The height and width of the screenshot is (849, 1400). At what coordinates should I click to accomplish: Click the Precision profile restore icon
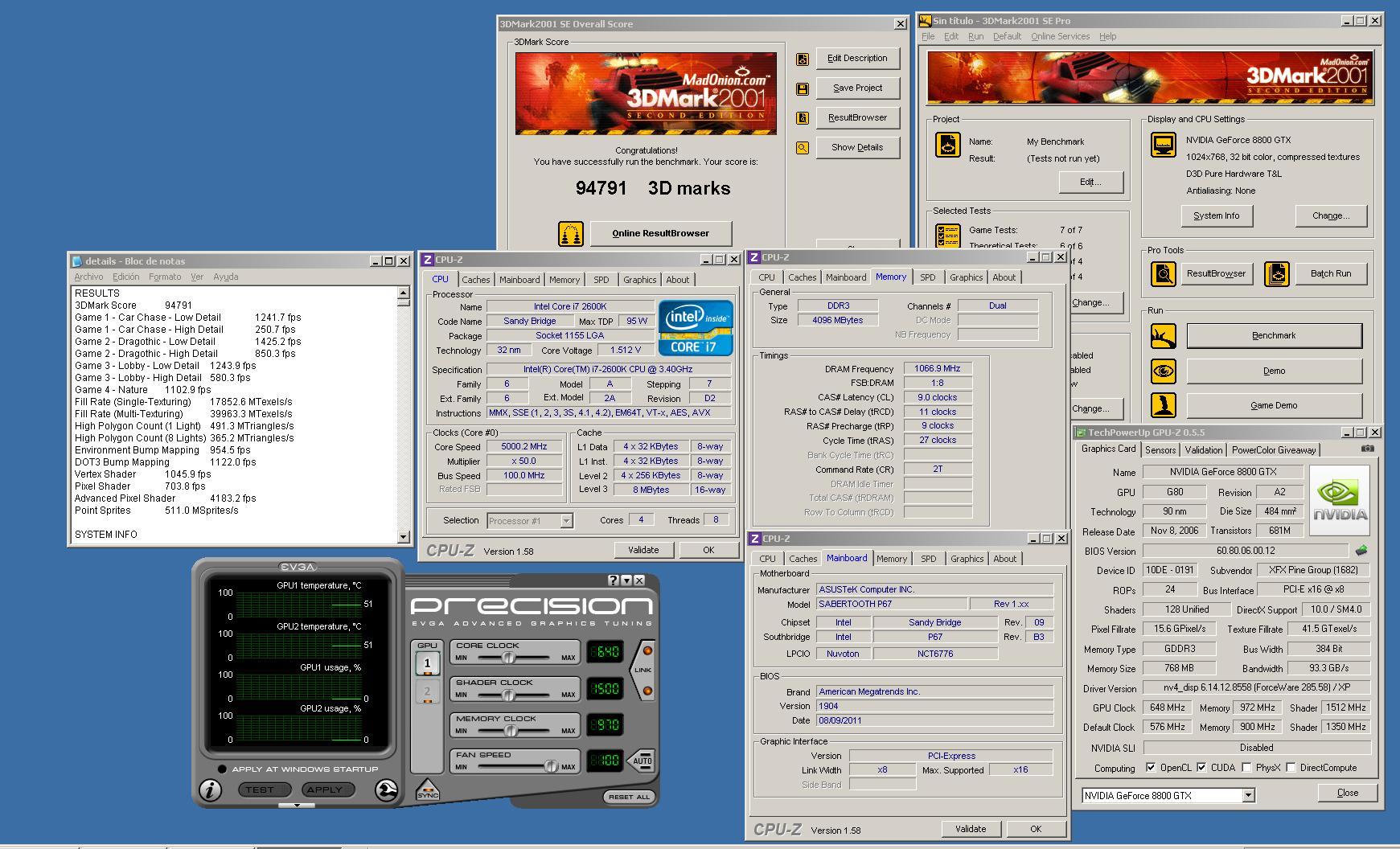coord(386,790)
